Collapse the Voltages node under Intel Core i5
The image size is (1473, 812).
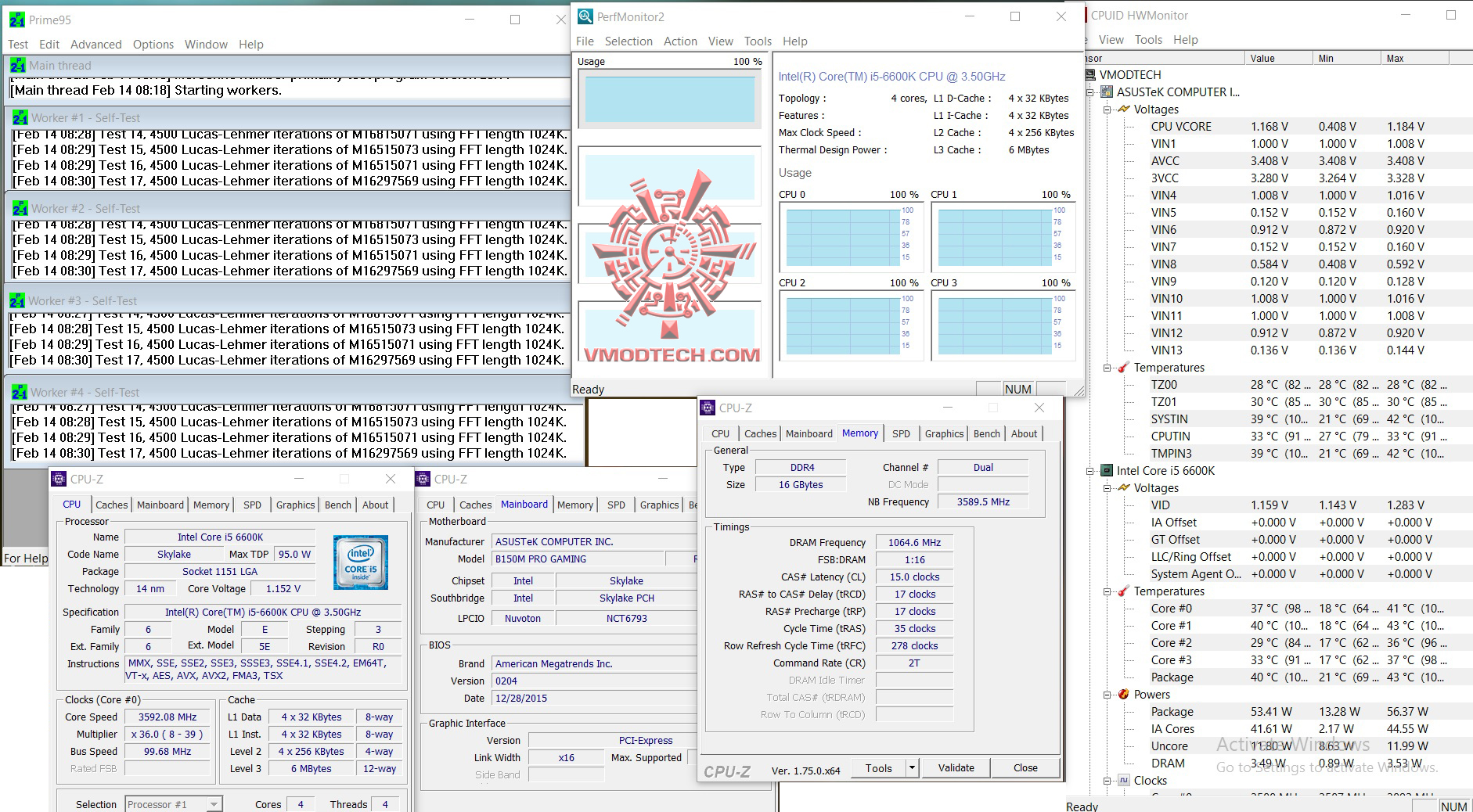(1107, 488)
